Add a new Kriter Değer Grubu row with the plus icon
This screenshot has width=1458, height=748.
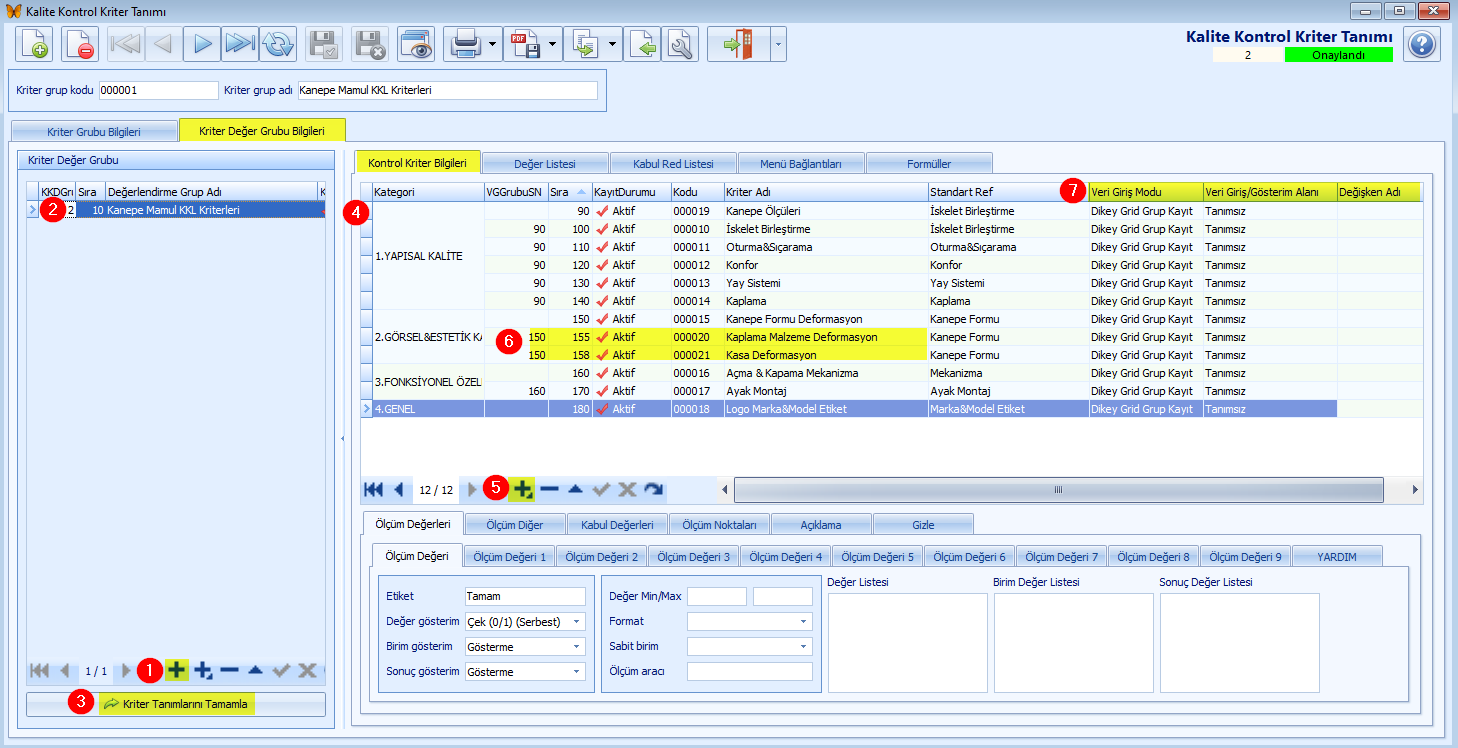click(177, 670)
